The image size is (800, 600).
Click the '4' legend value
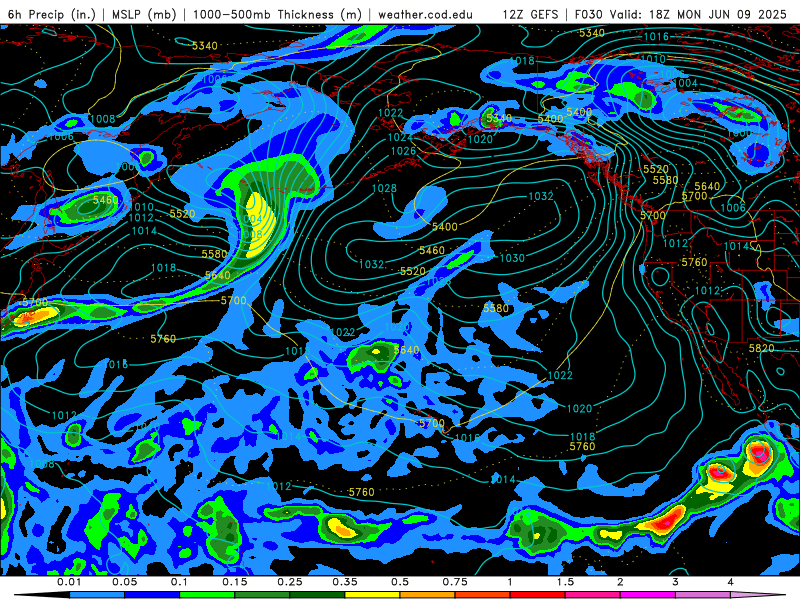[730, 582]
